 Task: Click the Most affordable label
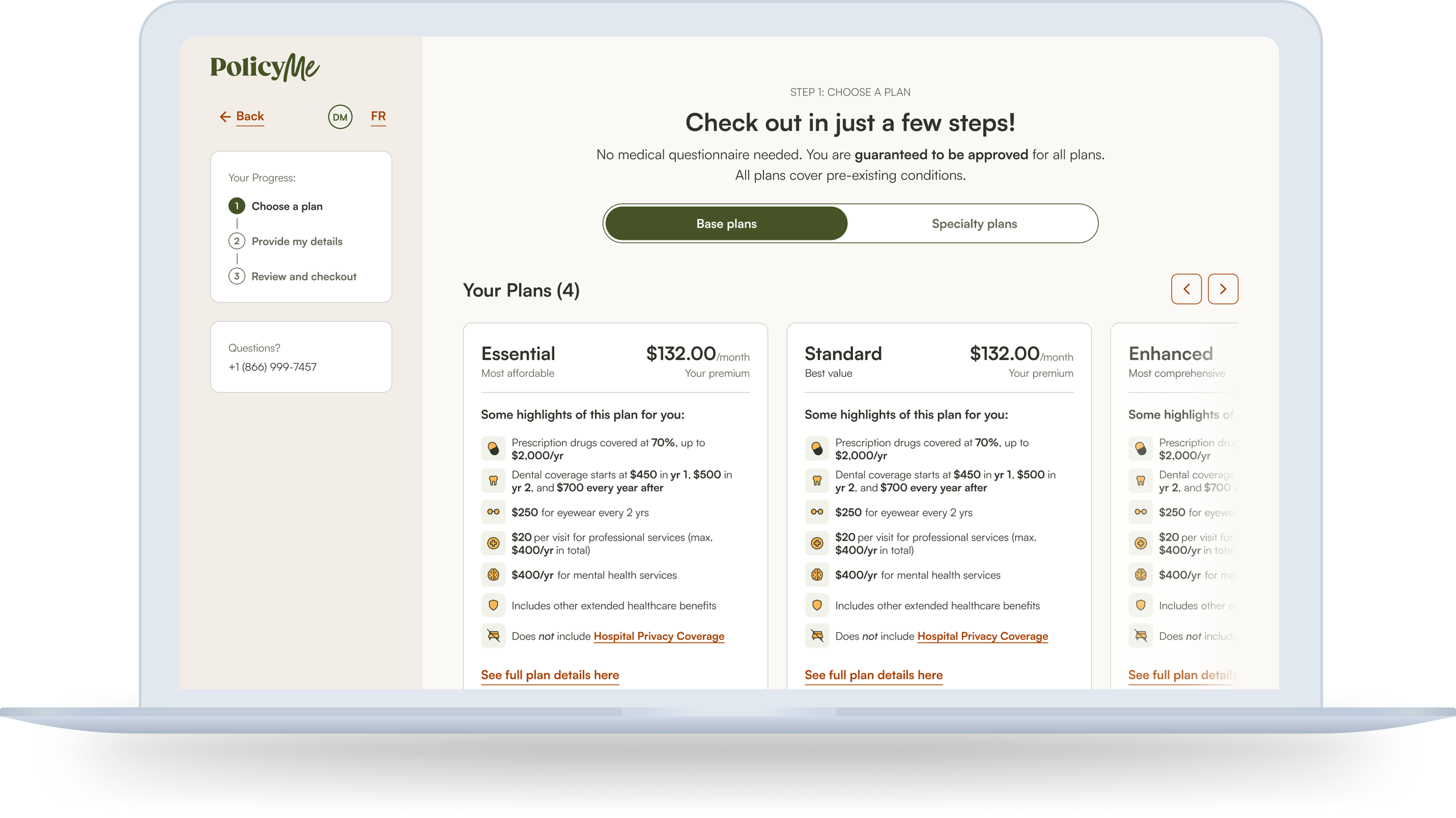pos(518,374)
